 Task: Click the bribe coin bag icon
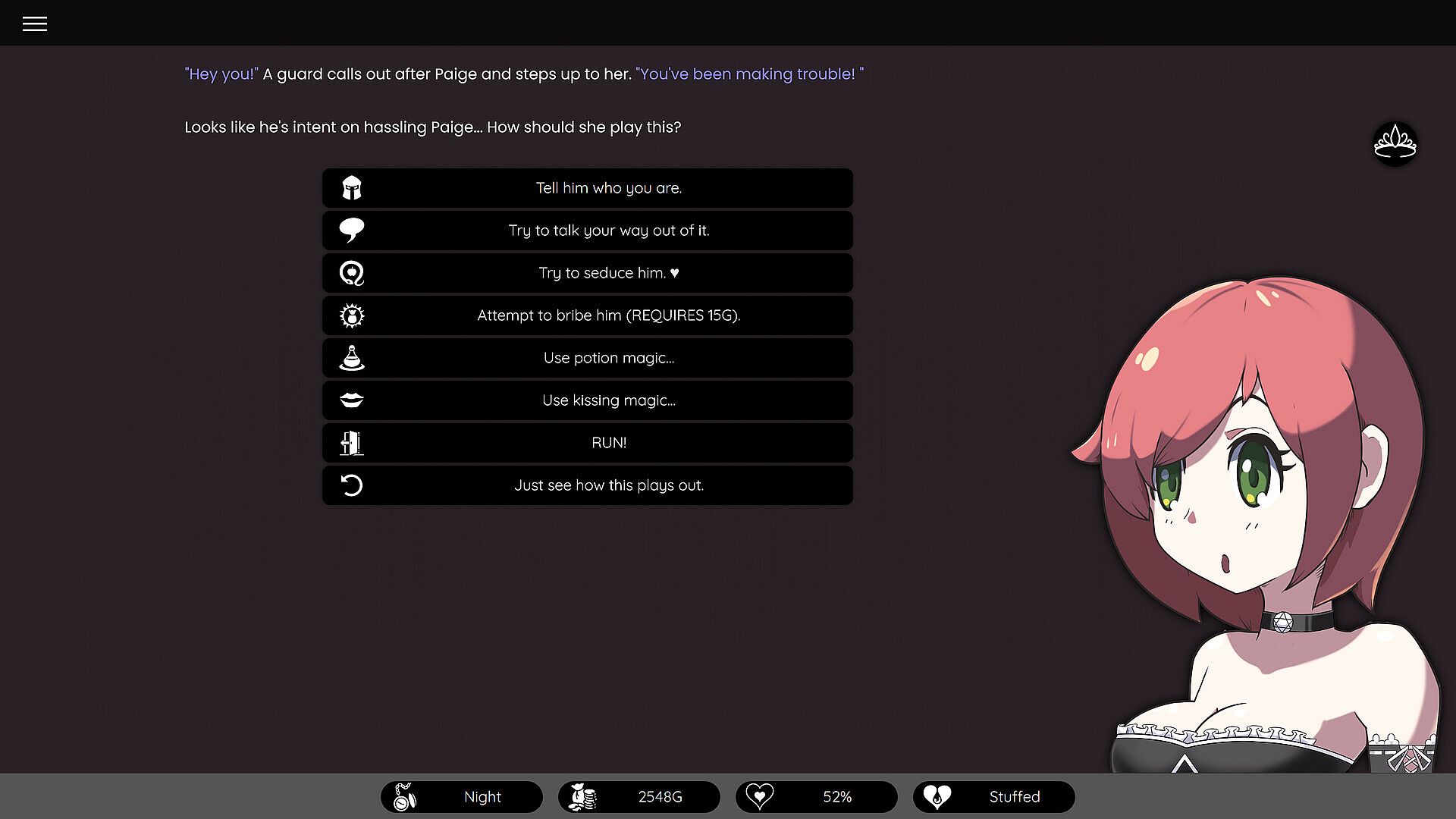click(x=352, y=315)
